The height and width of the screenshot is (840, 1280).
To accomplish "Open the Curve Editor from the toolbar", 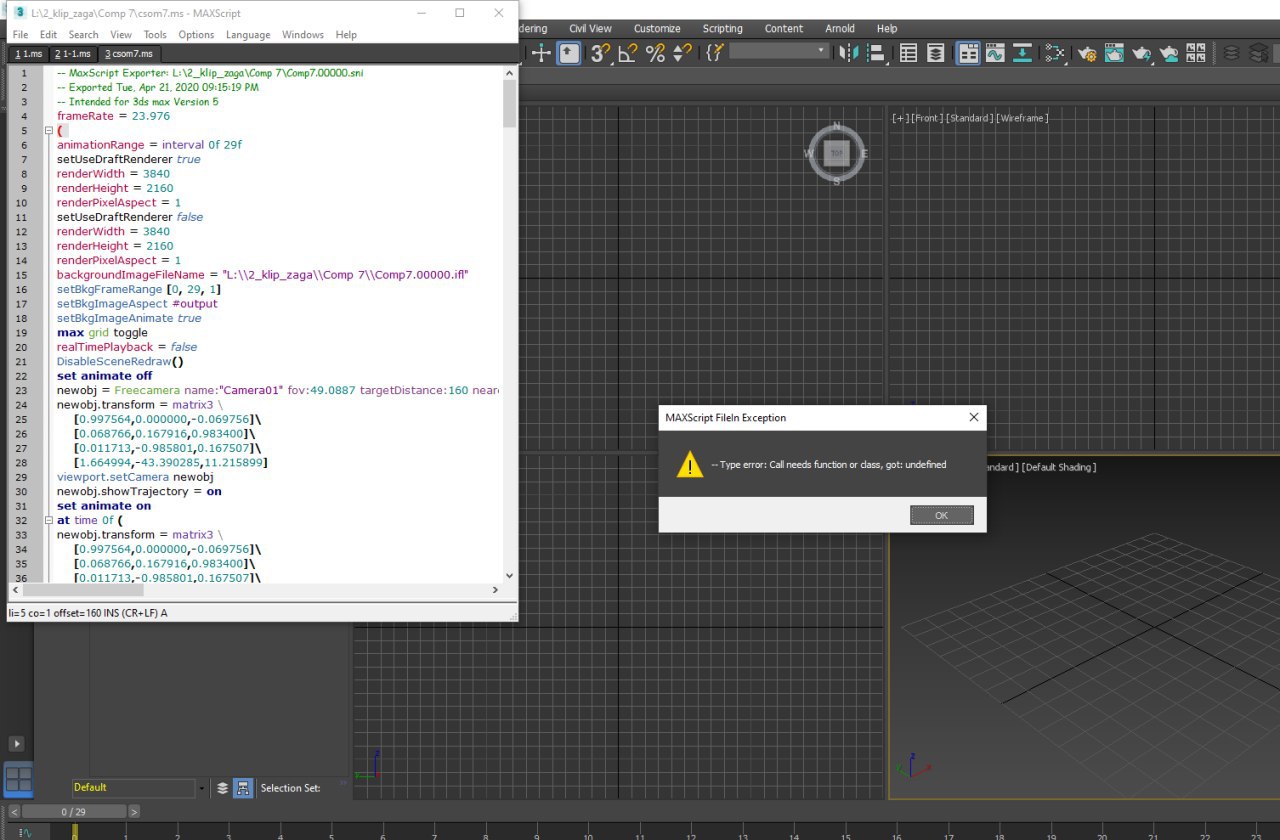I will click(x=995, y=53).
